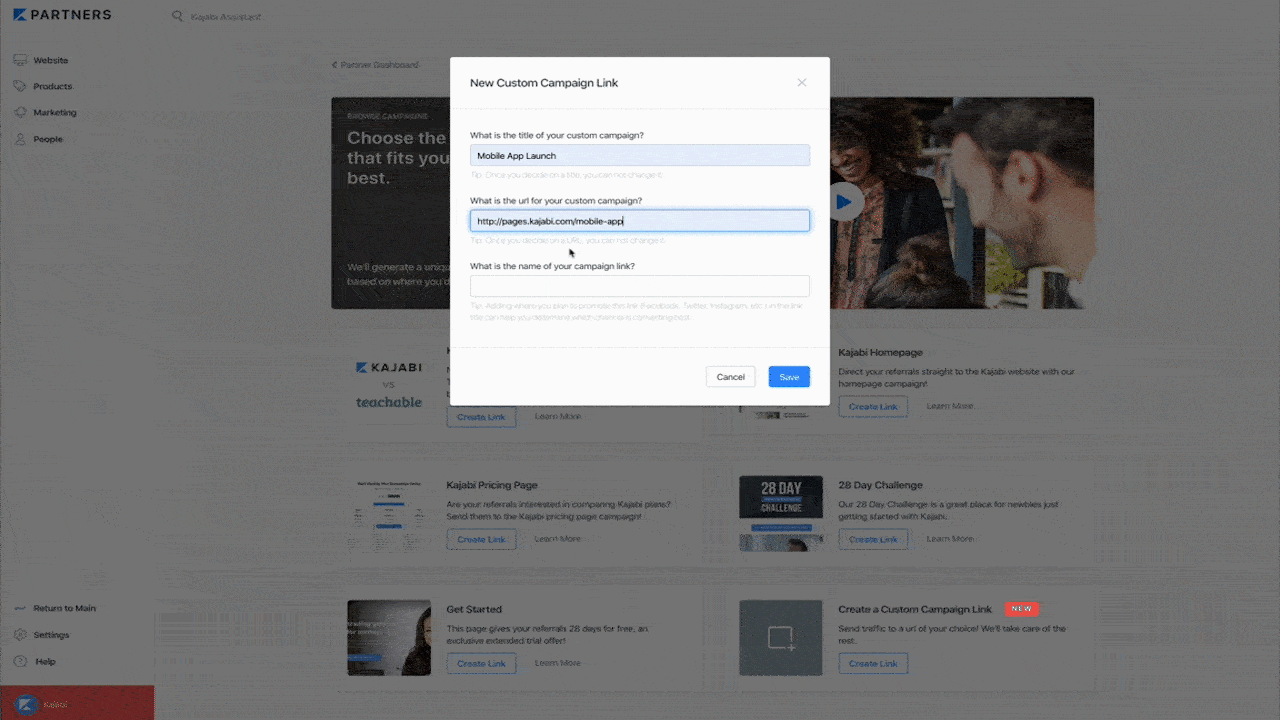This screenshot has width=1280, height=720.
Task: Select Return to Main in sidebar
Action: [x=65, y=608]
